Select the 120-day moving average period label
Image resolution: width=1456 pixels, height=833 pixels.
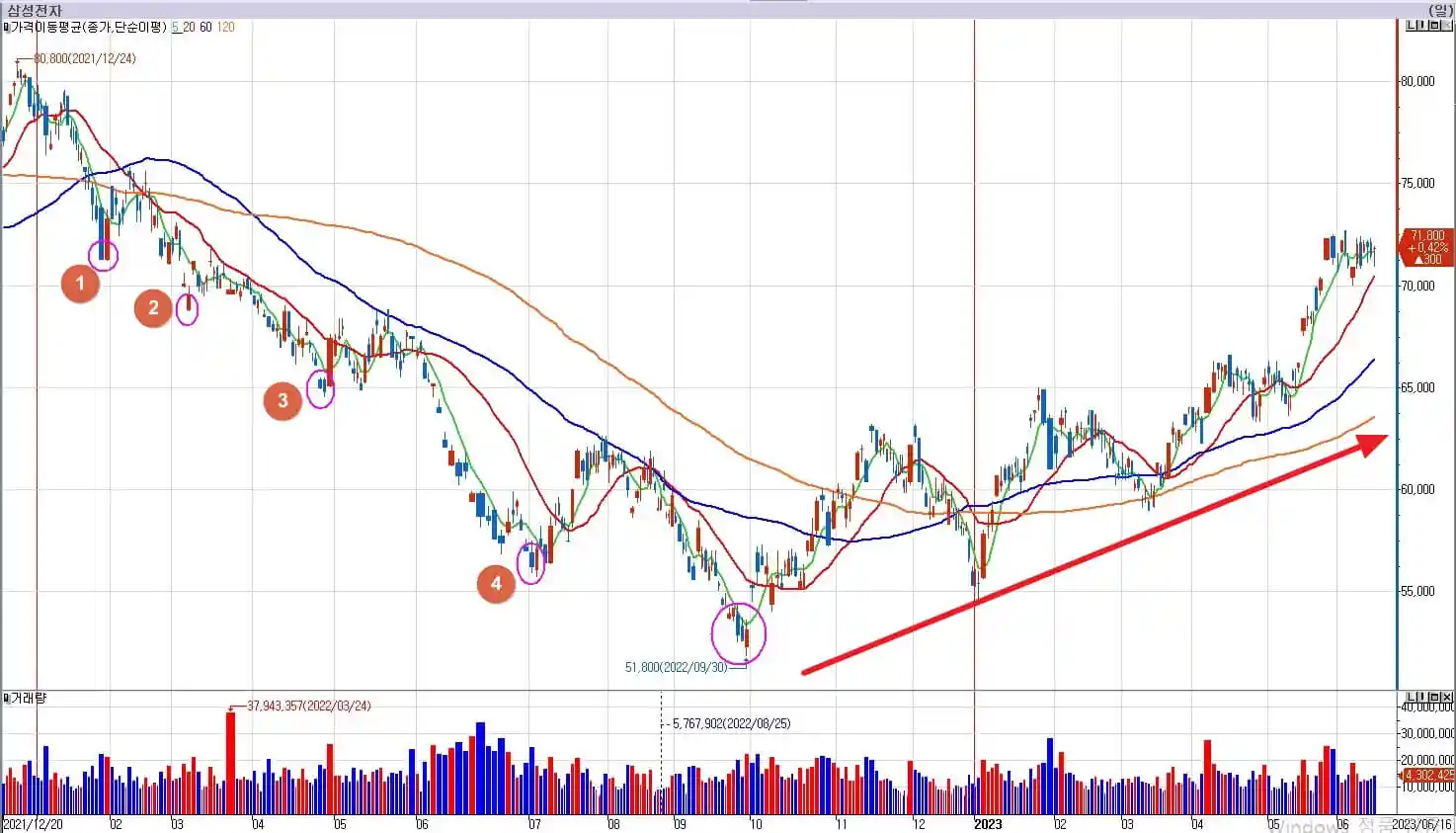click(226, 28)
